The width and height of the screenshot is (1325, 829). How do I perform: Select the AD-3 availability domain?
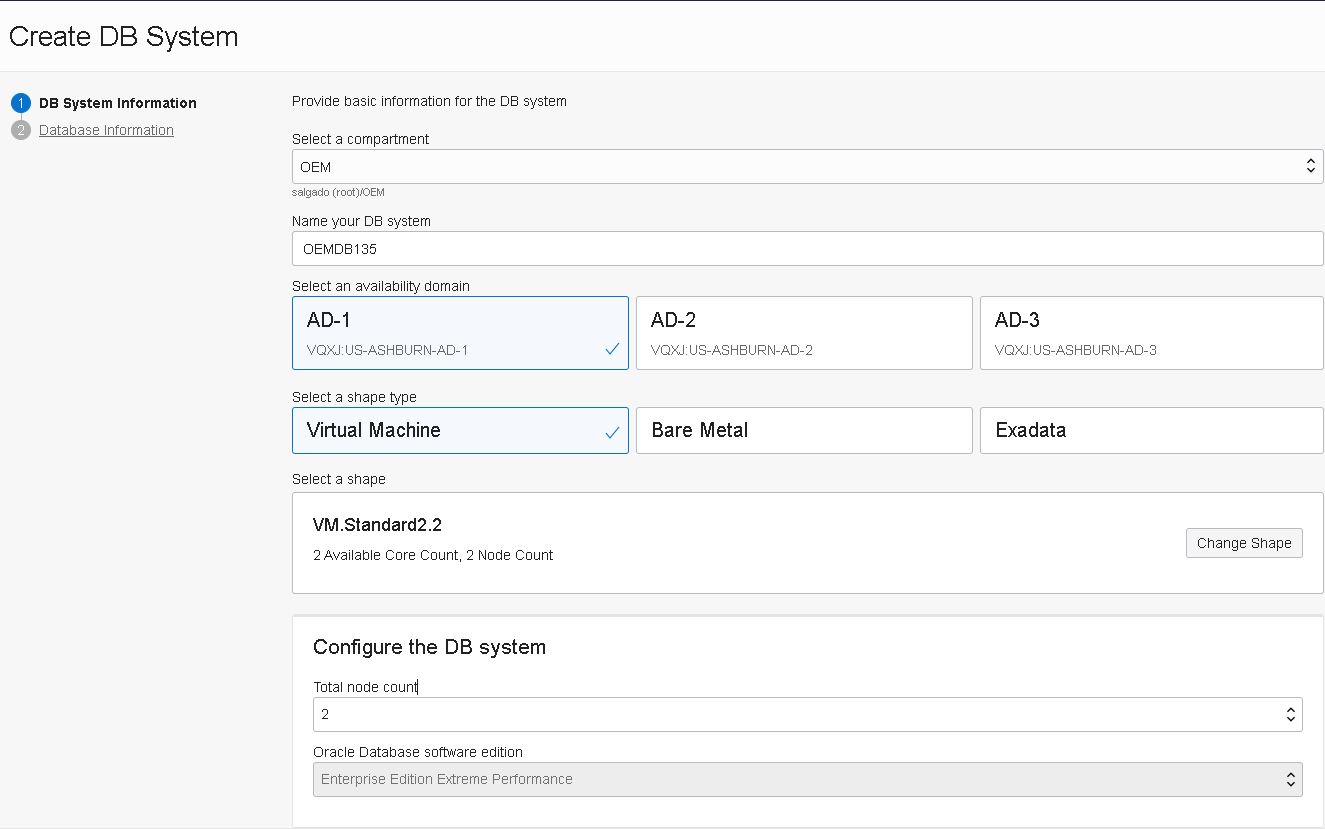pyautogui.click(x=1150, y=332)
